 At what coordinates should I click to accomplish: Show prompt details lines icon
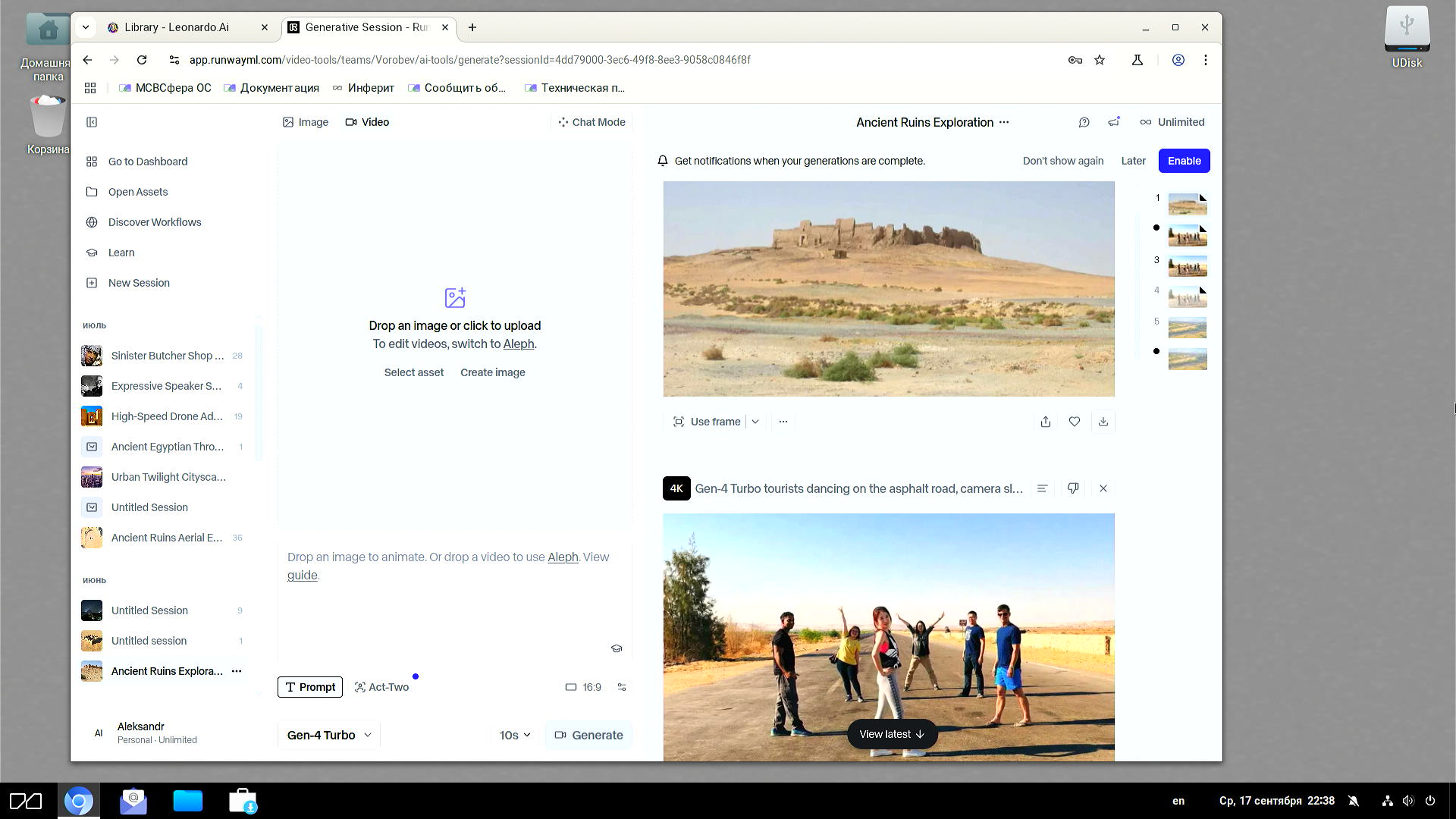(x=1042, y=488)
